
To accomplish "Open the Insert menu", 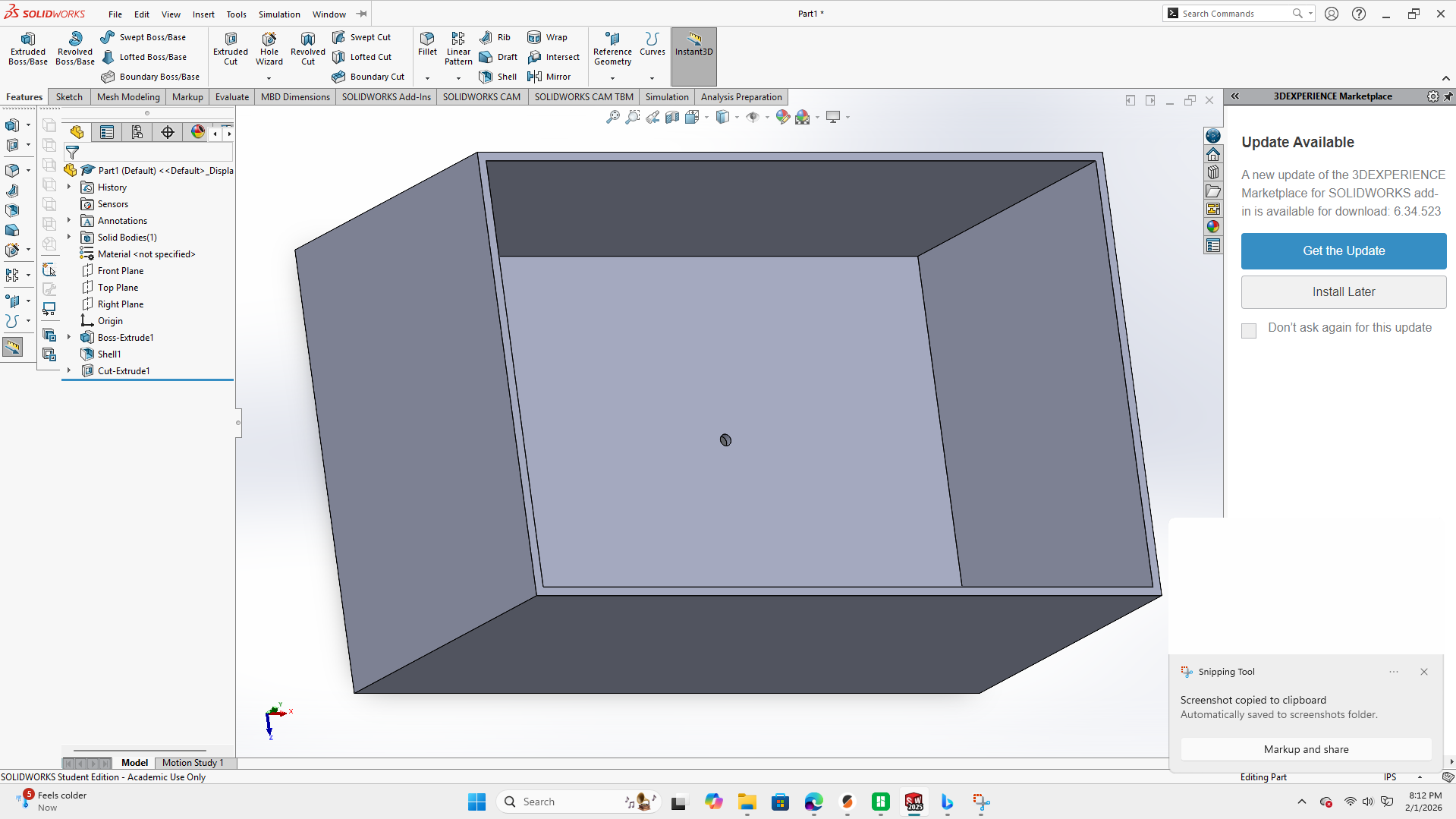I will [203, 14].
